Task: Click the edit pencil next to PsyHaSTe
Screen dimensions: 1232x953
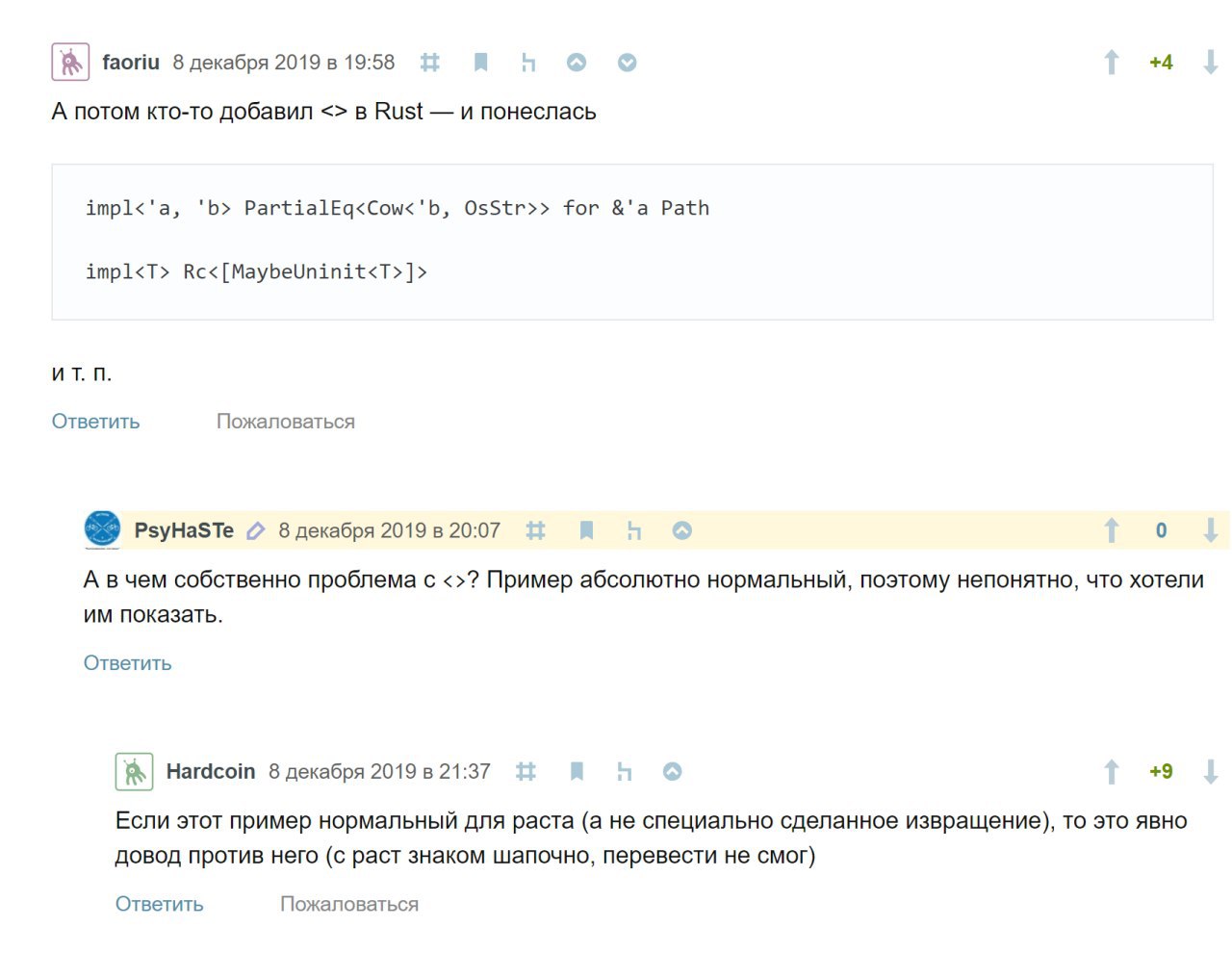Action: pos(255,530)
